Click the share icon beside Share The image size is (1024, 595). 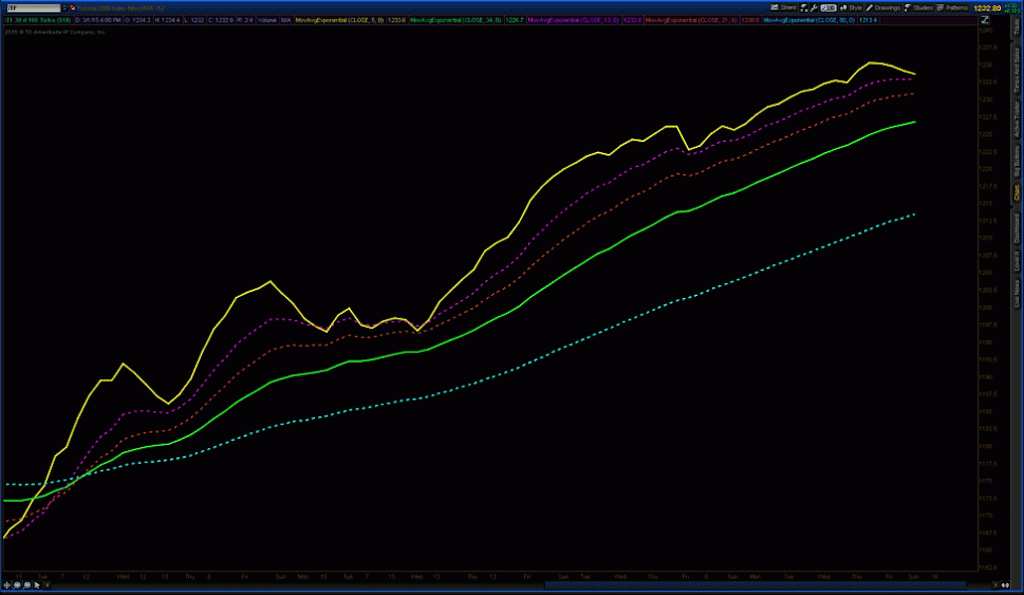(774, 8)
